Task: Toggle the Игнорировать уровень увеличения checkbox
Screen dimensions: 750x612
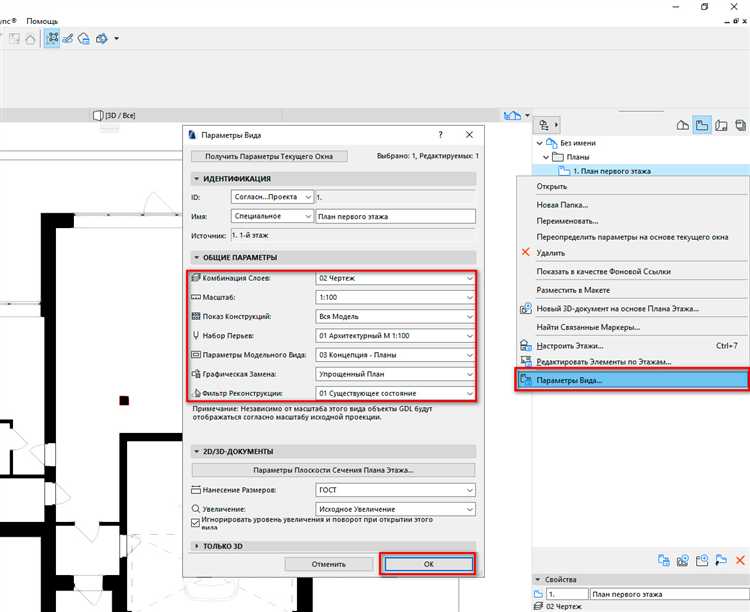Action: pyautogui.click(x=195, y=523)
